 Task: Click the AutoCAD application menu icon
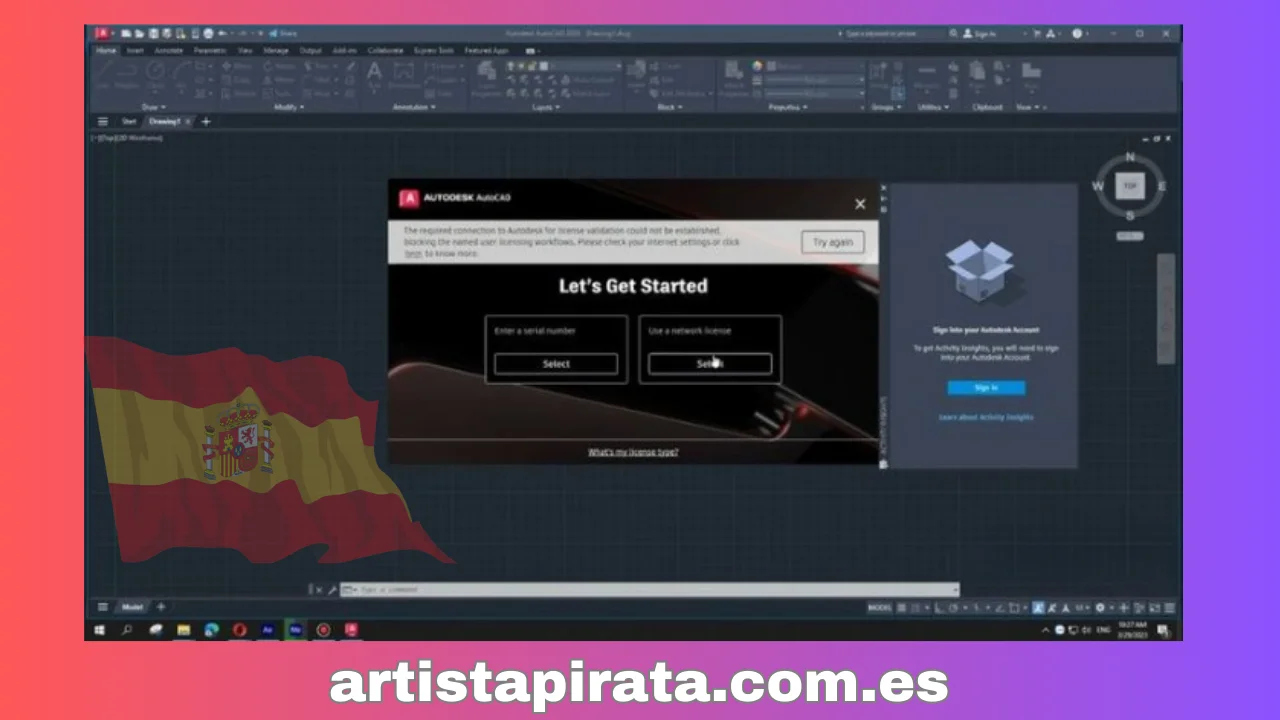coord(102,33)
